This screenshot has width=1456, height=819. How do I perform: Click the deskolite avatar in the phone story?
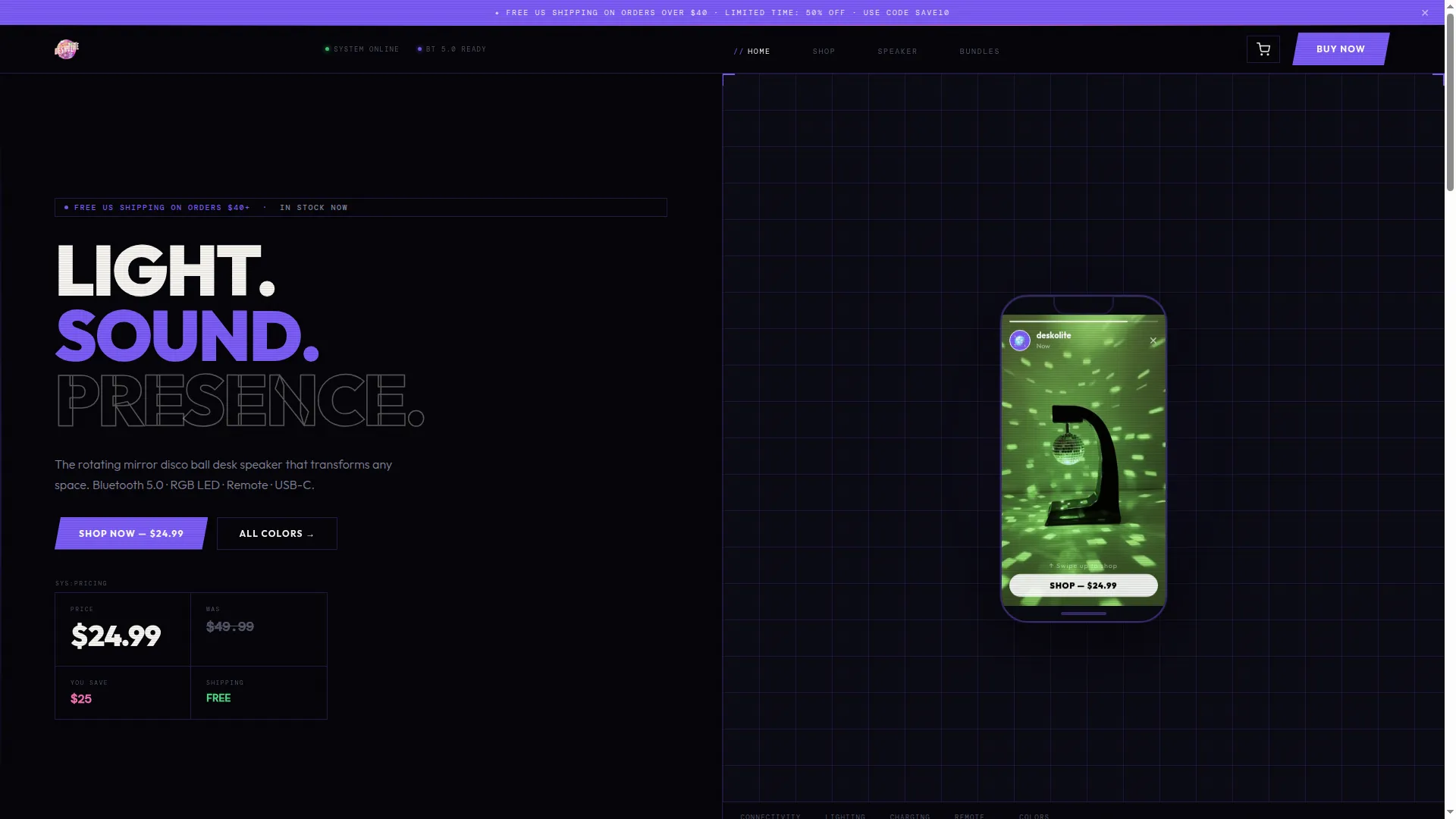1020,340
